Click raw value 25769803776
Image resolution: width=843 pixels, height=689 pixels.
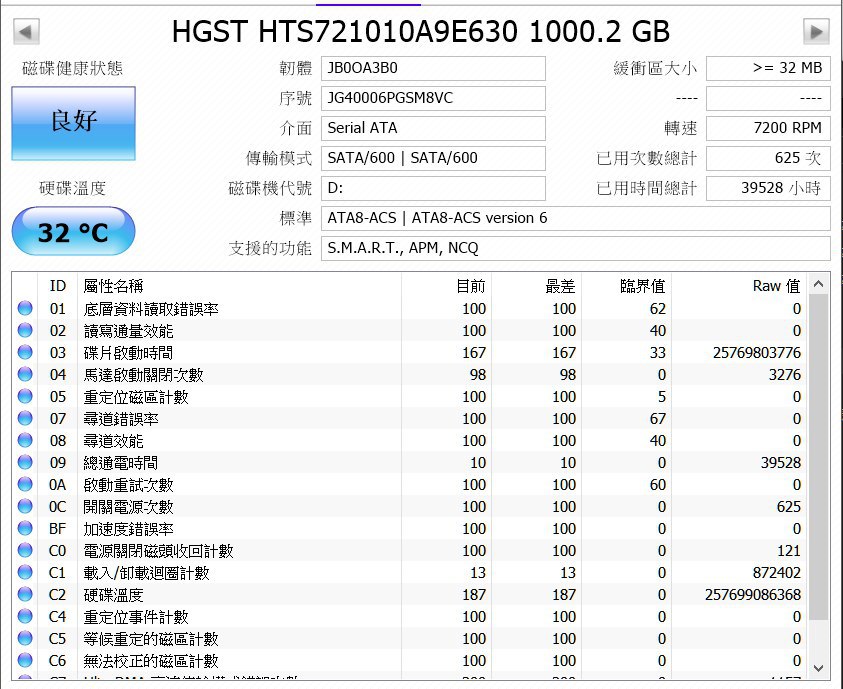[756, 353]
